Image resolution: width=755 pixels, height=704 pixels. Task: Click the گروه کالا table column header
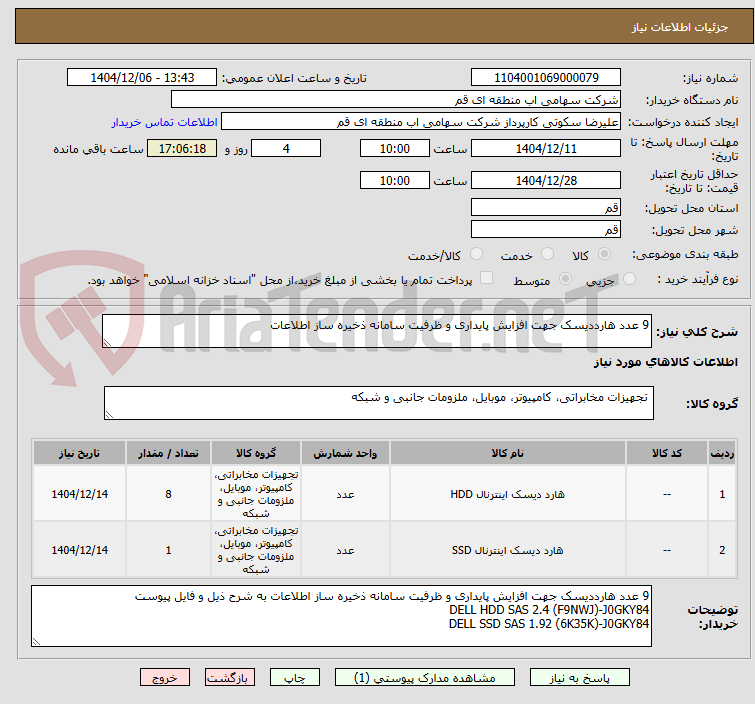pos(256,453)
